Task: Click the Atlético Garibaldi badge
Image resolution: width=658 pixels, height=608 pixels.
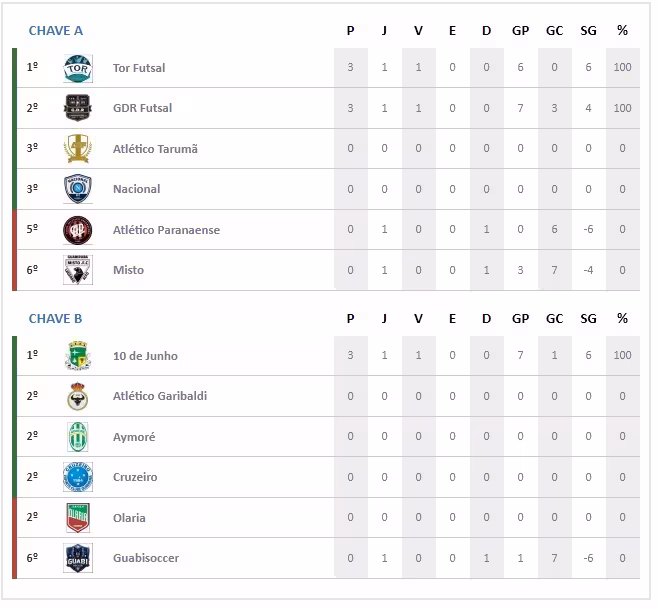Action: (x=78, y=396)
